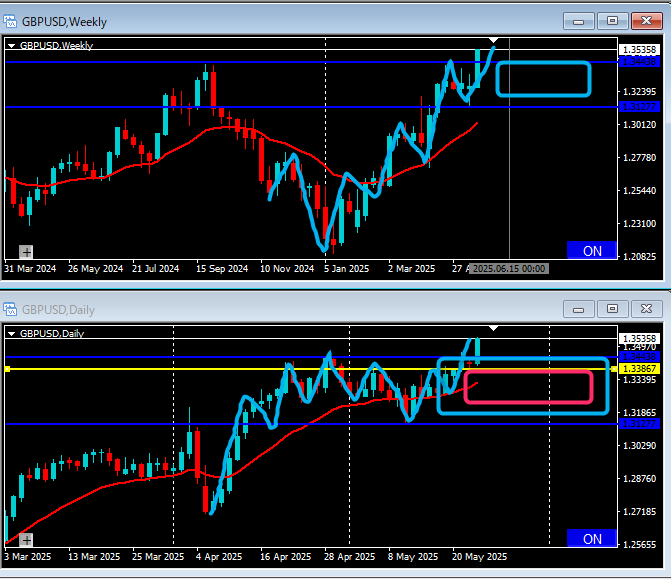Expand the GBPUSD,Weekly chart label dropdown triangle
671x580 pixels.
tap(12, 45)
